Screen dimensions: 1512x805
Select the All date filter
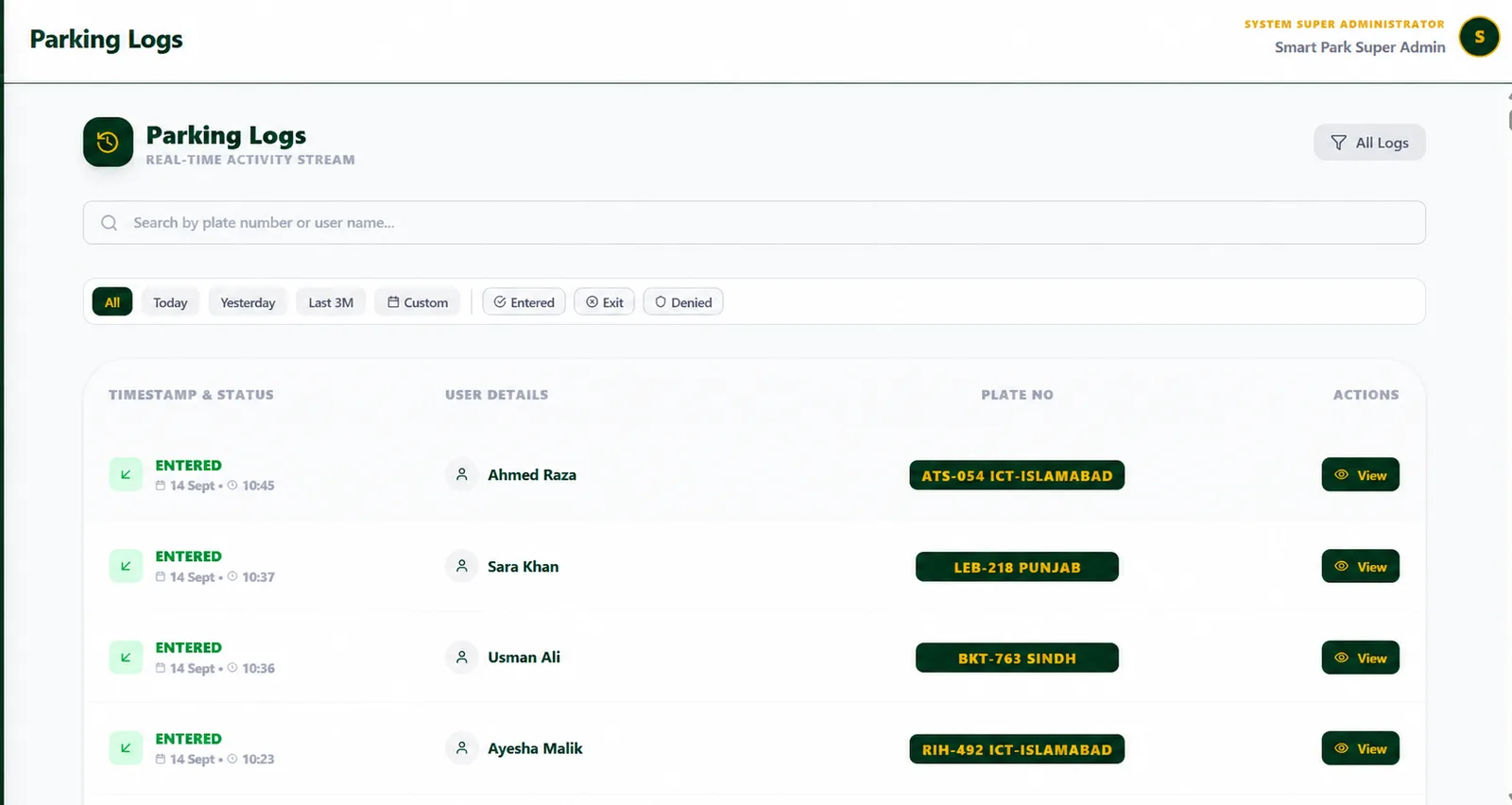pyautogui.click(x=112, y=302)
